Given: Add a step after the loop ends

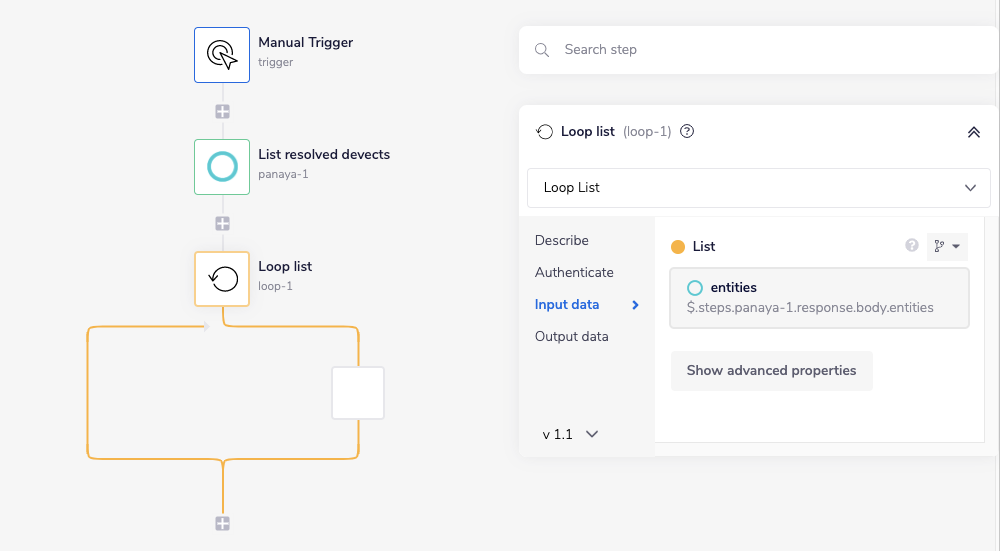Looking at the screenshot, I should coord(223,523).
